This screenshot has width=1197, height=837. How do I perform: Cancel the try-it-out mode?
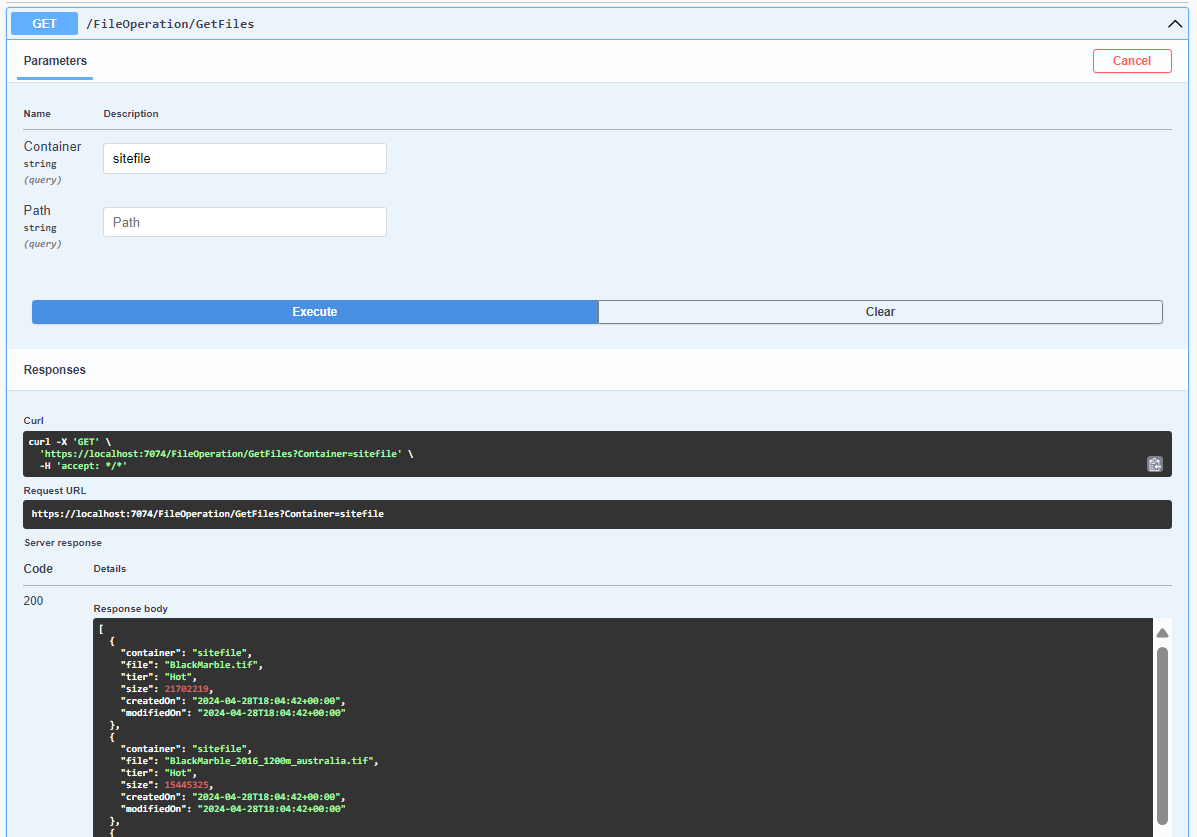(1132, 61)
